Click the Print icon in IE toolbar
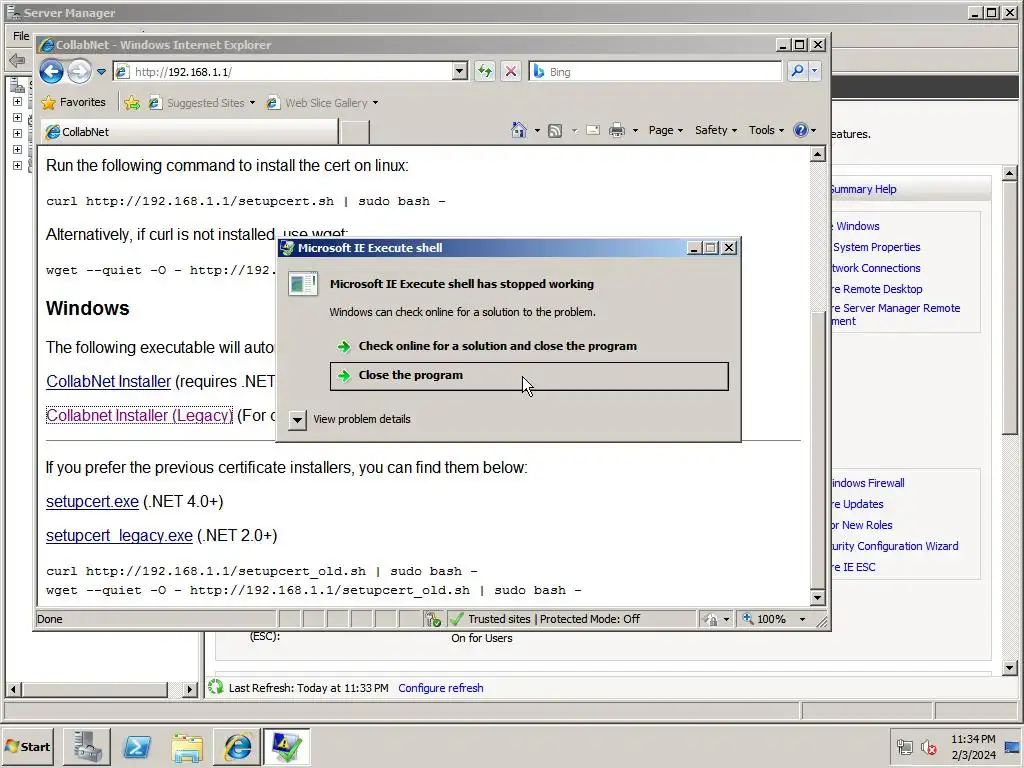Viewport: 1024px width, 768px height. click(616, 131)
